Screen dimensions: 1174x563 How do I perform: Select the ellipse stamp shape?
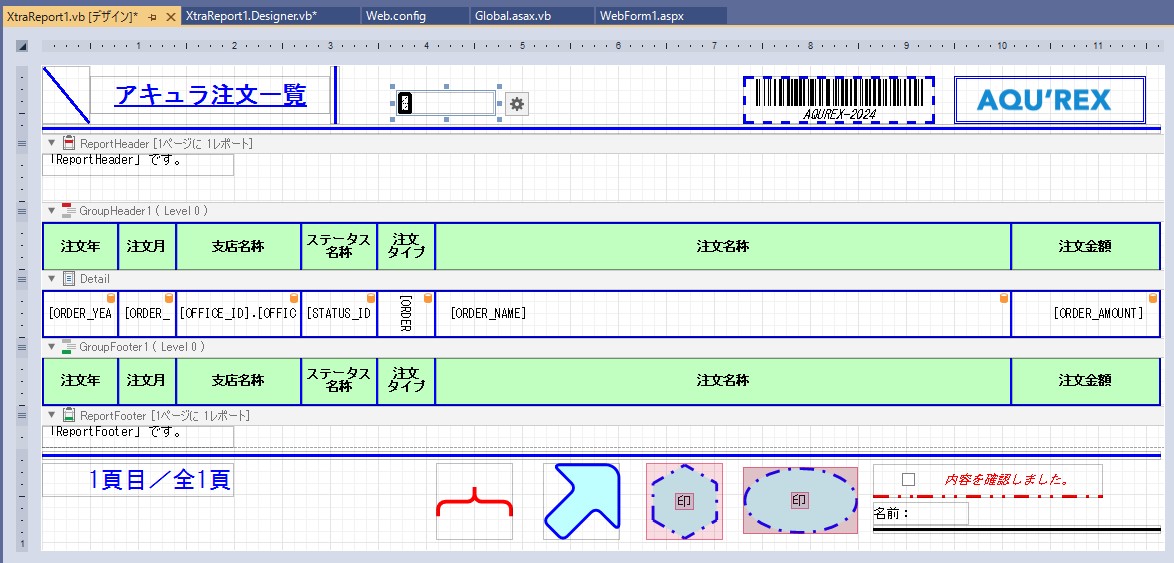[799, 500]
